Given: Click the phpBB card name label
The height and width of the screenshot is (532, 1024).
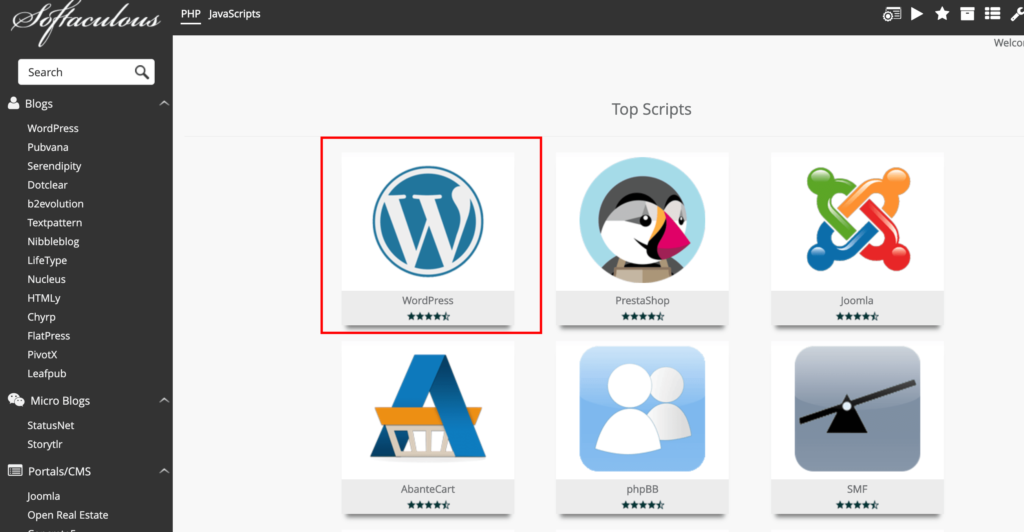Looking at the screenshot, I should point(642,489).
